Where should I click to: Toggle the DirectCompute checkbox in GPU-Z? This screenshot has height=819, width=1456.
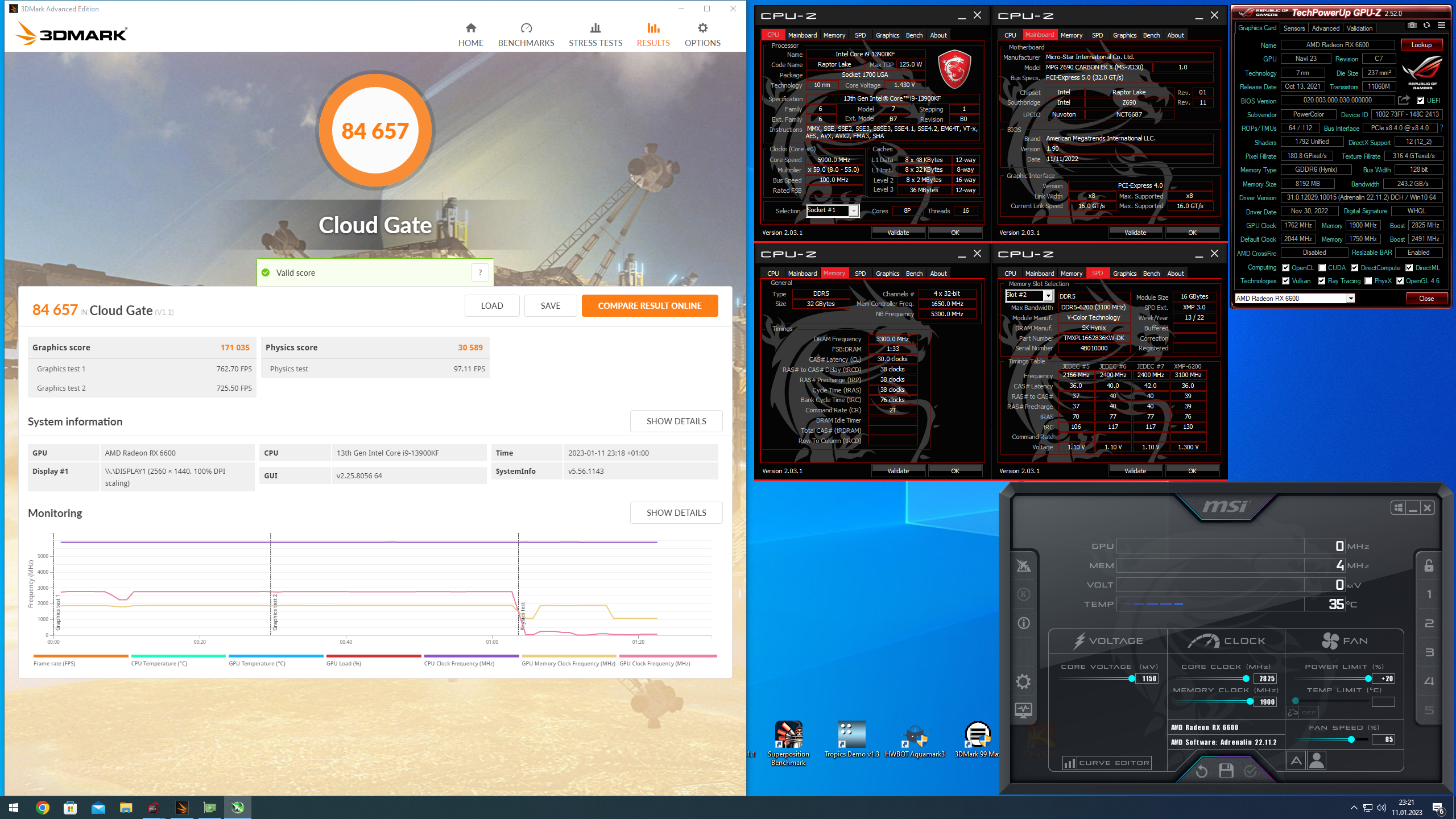click(1355, 268)
